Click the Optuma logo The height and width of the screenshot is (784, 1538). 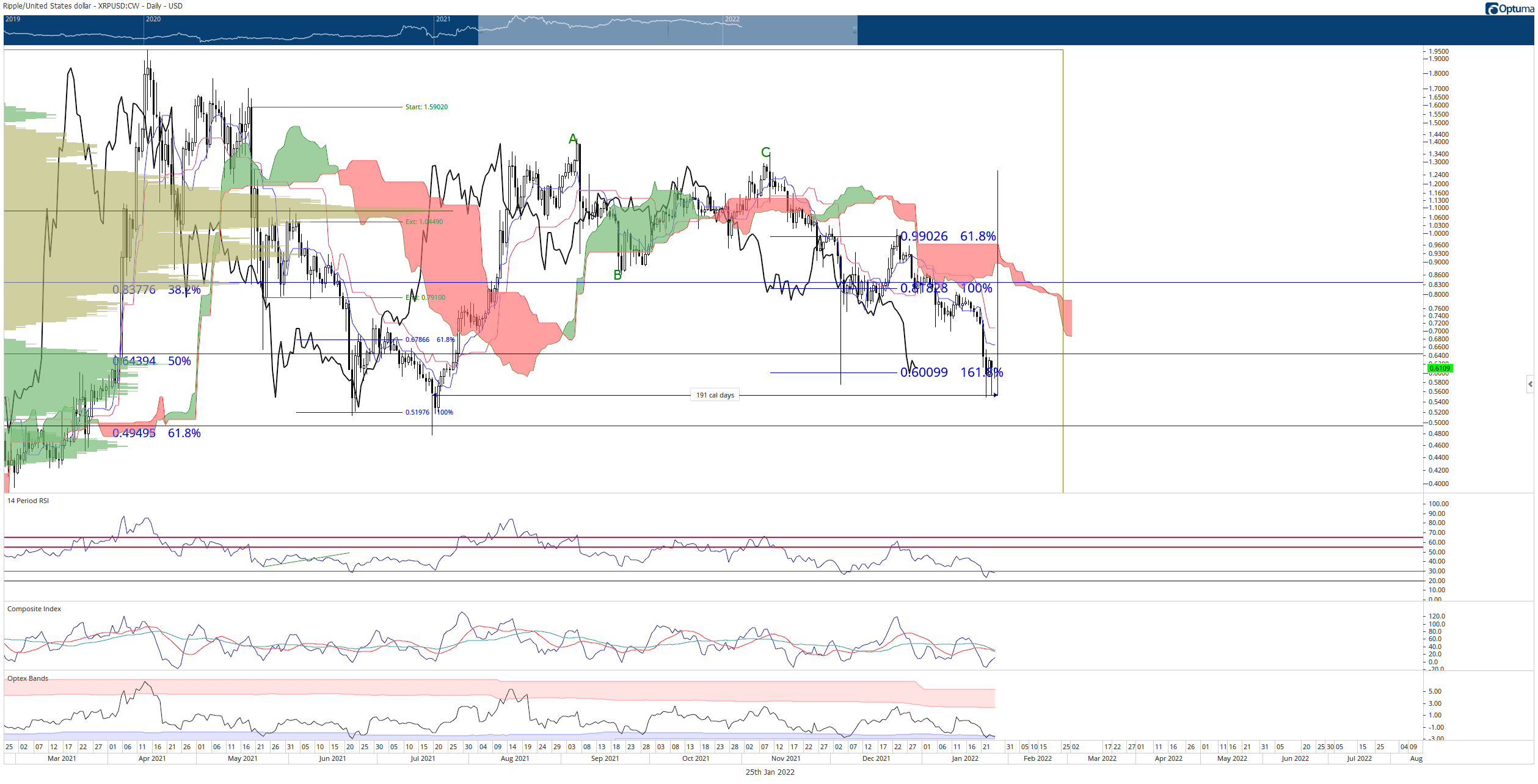tap(1509, 9)
